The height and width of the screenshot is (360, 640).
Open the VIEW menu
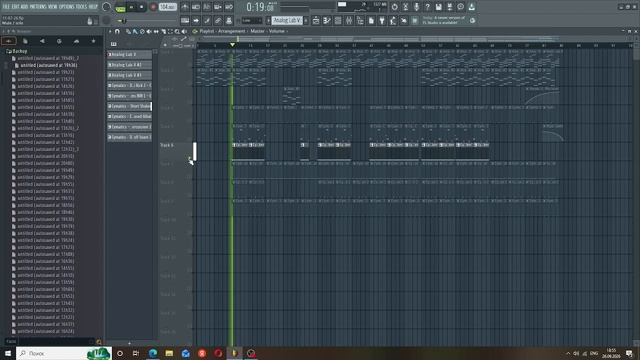(x=53, y=7)
